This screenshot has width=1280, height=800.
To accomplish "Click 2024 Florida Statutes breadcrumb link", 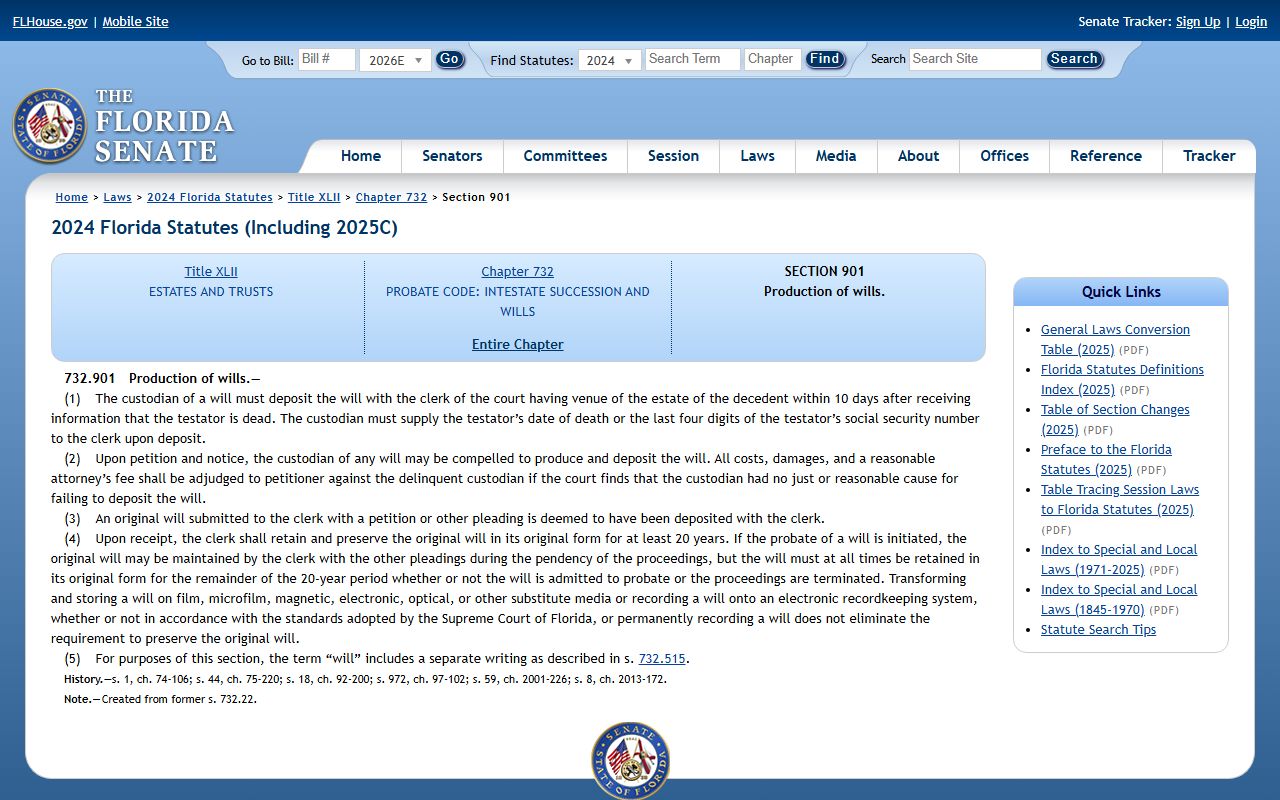I will [x=210, y=197].
